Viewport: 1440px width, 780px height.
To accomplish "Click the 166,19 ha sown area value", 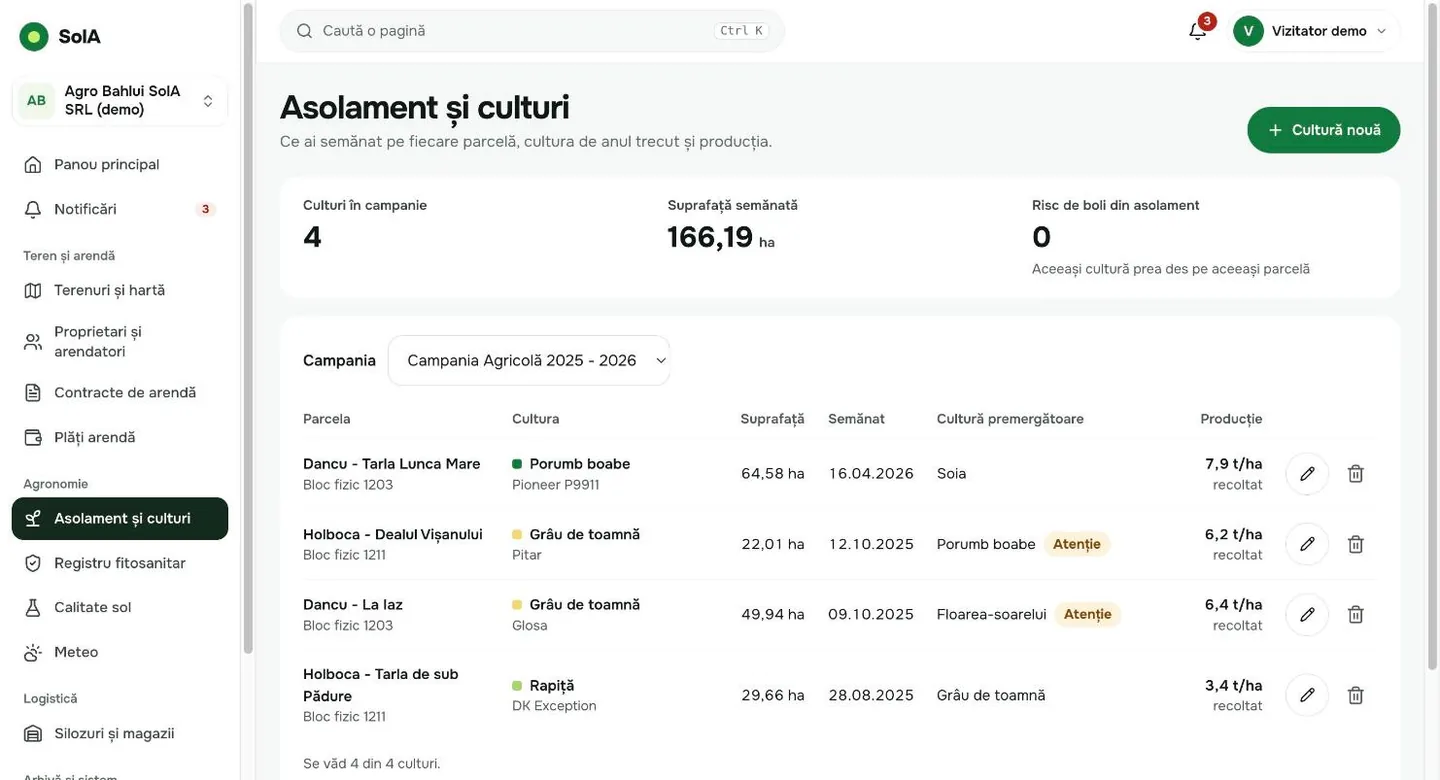I will click(721, 237).
